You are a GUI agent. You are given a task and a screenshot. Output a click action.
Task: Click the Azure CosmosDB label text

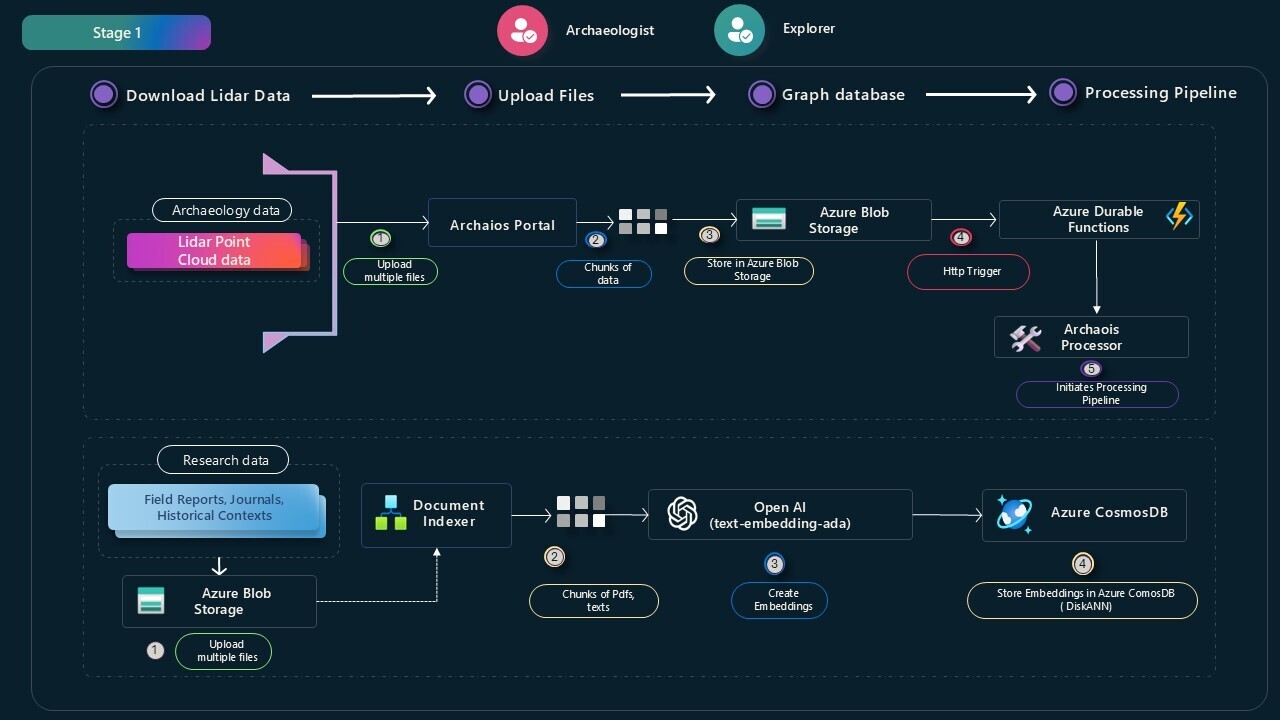[x=1109, y=512]
